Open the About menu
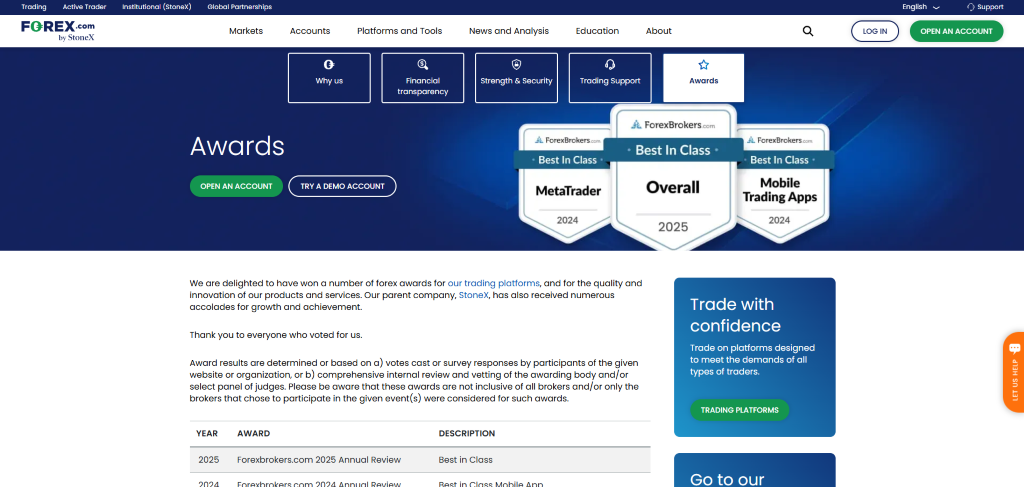The image size is (1024, 487). tap(658, 31)
